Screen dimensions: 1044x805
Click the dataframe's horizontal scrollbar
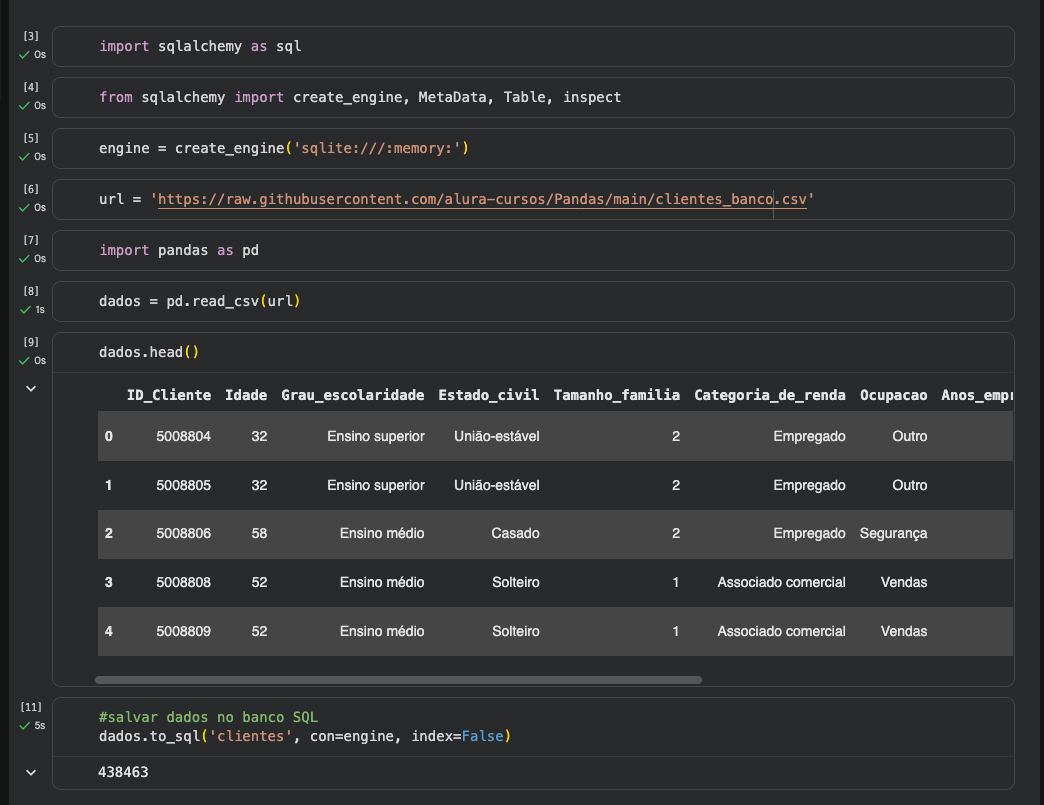398,680
